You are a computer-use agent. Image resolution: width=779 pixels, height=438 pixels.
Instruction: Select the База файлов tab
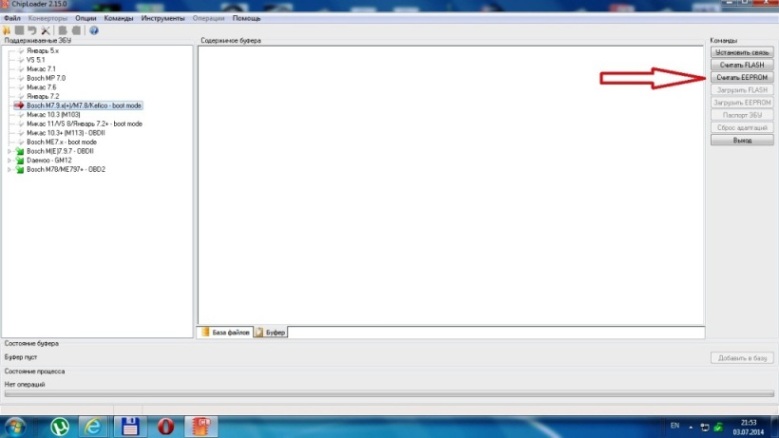click(226, 331)
